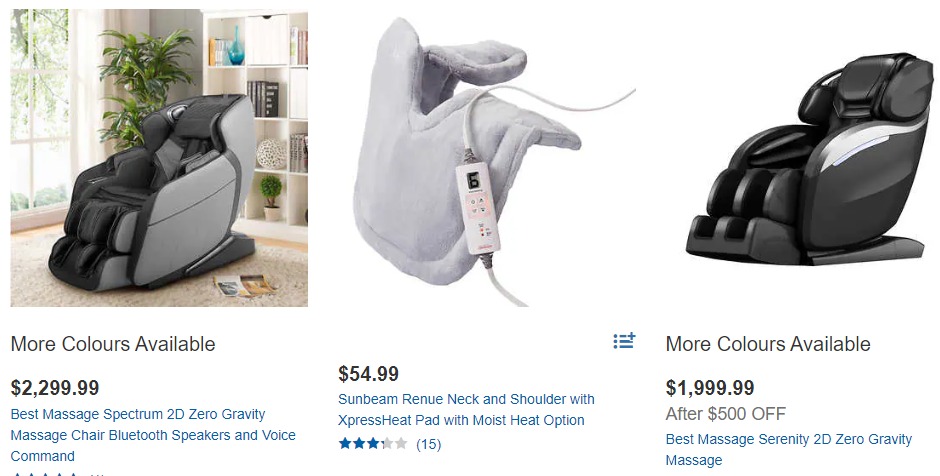Open Best Massage Serenity 2D chair link

pyautogui.click(x=788, y=450)
